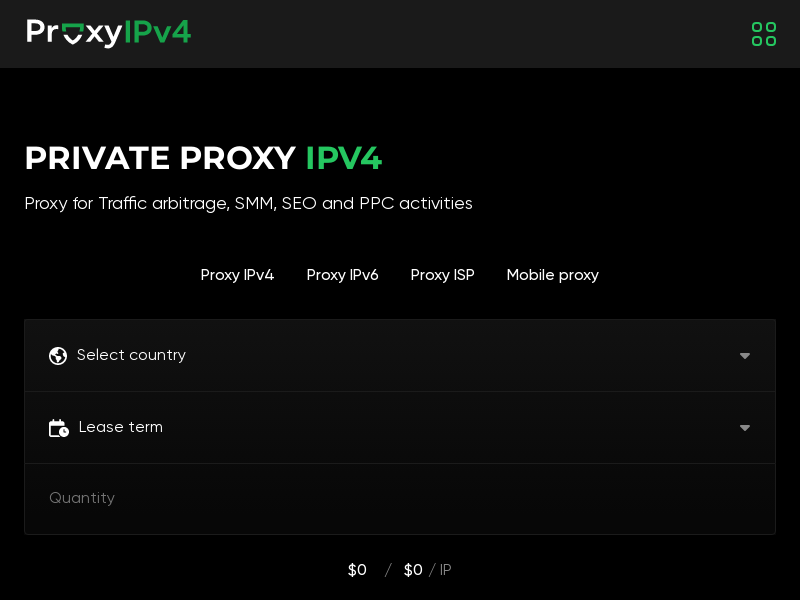Open the Lease term field label

click(121, 427)
